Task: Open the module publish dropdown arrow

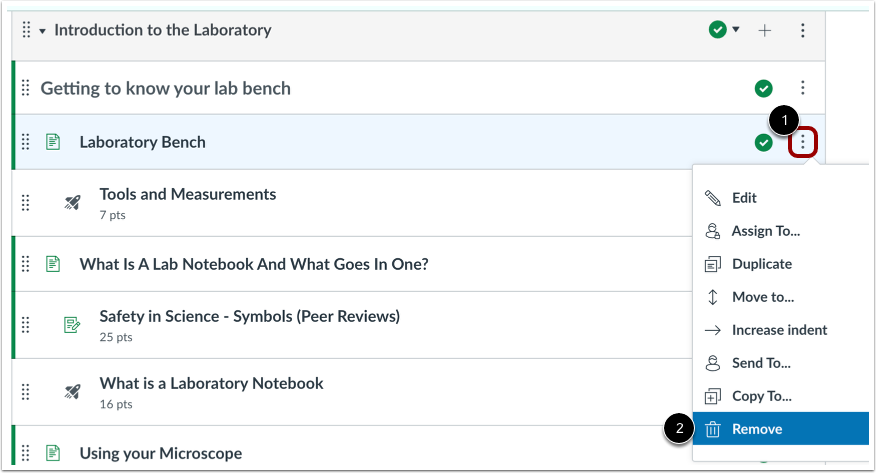Action: 737,30
